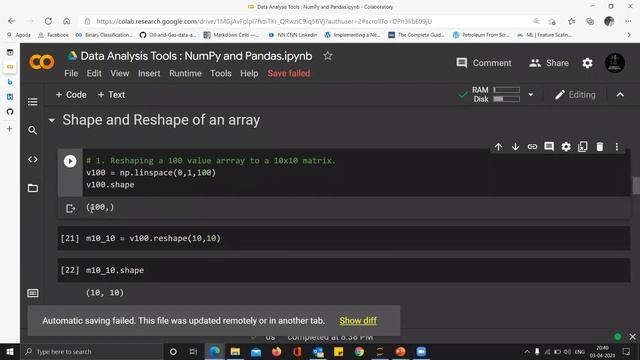Open the table of contents sidebar icon

click(33, 102)
